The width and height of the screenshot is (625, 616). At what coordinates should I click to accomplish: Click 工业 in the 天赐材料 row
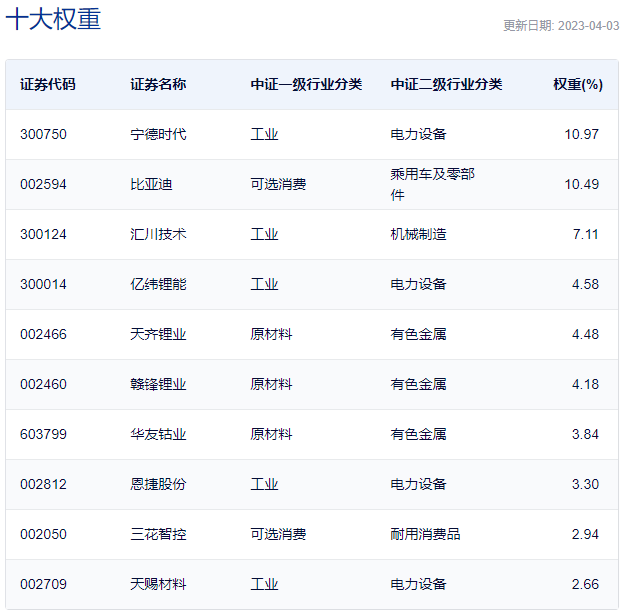click(x=264, y=585)
